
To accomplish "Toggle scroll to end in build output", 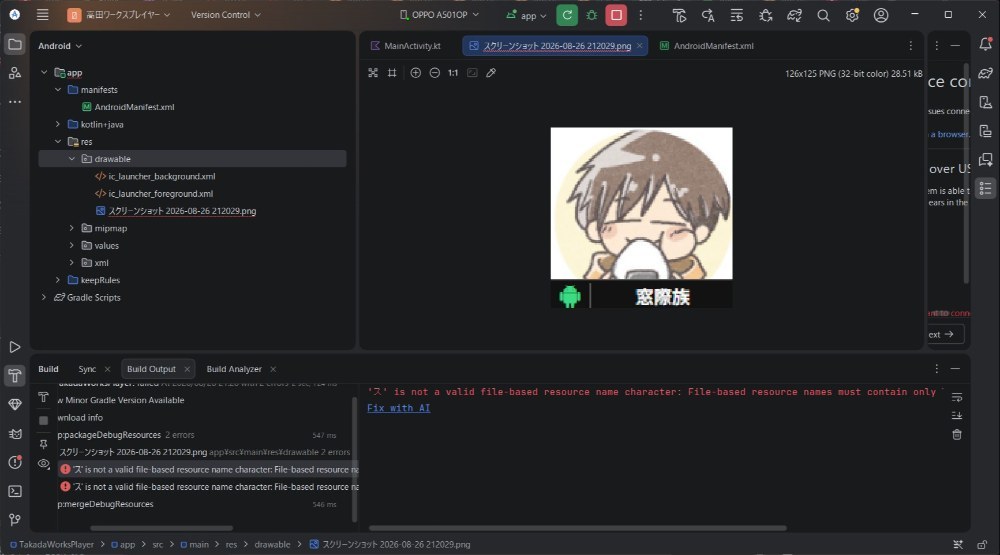I will (957, 415).
